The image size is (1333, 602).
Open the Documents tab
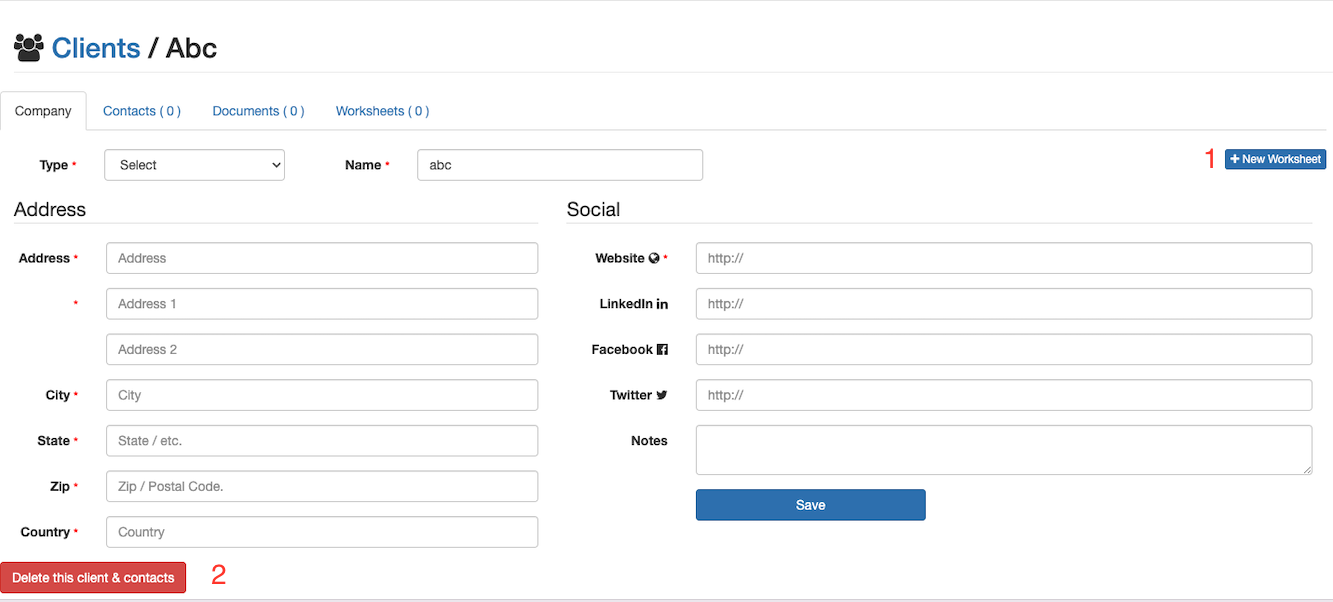tap(258, 111)
